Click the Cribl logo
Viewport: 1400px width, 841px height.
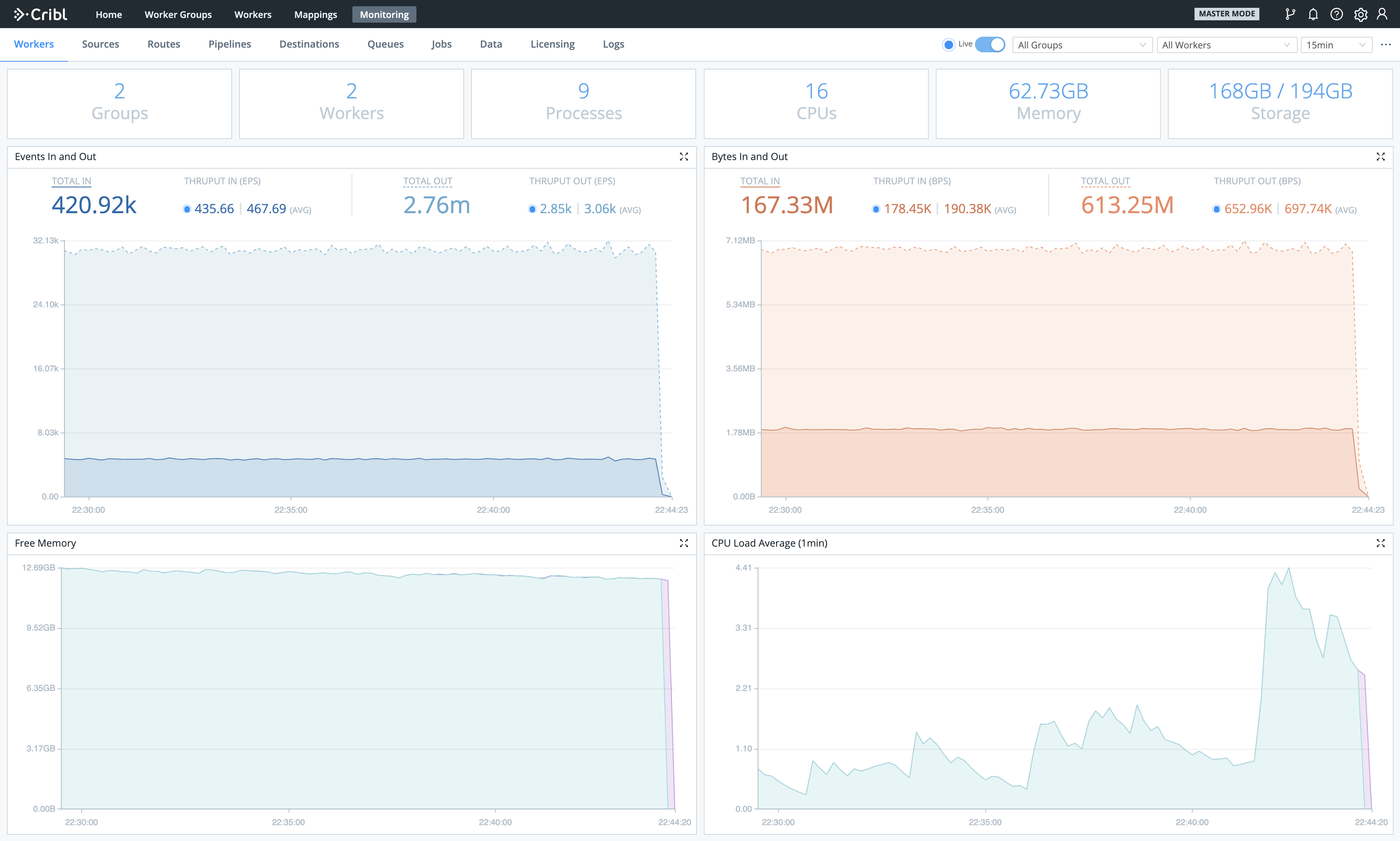click(40, 14)
